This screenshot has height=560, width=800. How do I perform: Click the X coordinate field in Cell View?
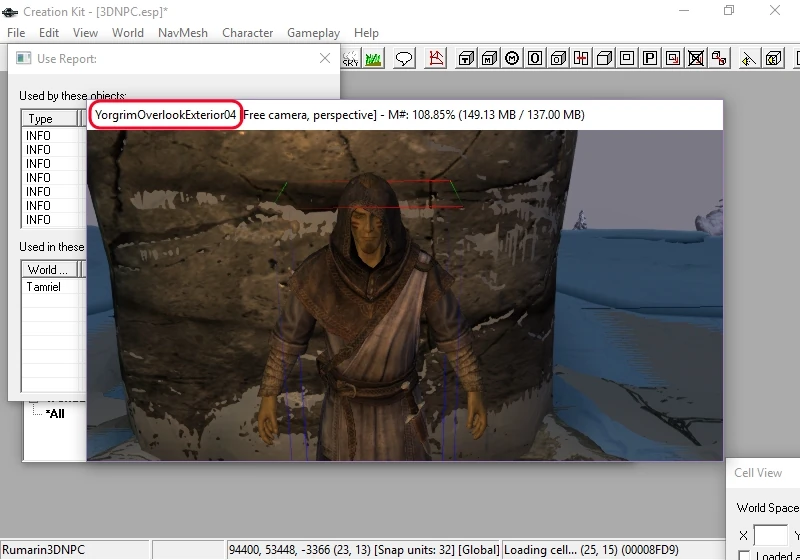[x=770, y=536]
